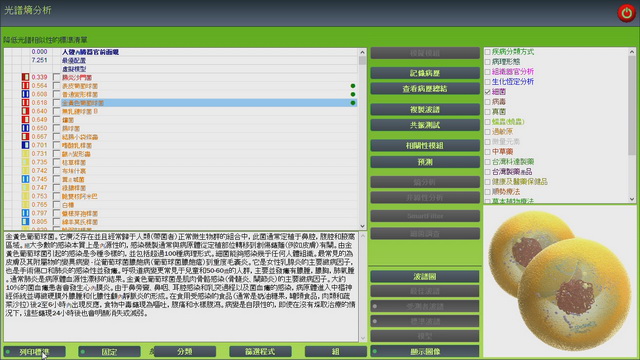Click the red power icon

[x=626, y=13]
